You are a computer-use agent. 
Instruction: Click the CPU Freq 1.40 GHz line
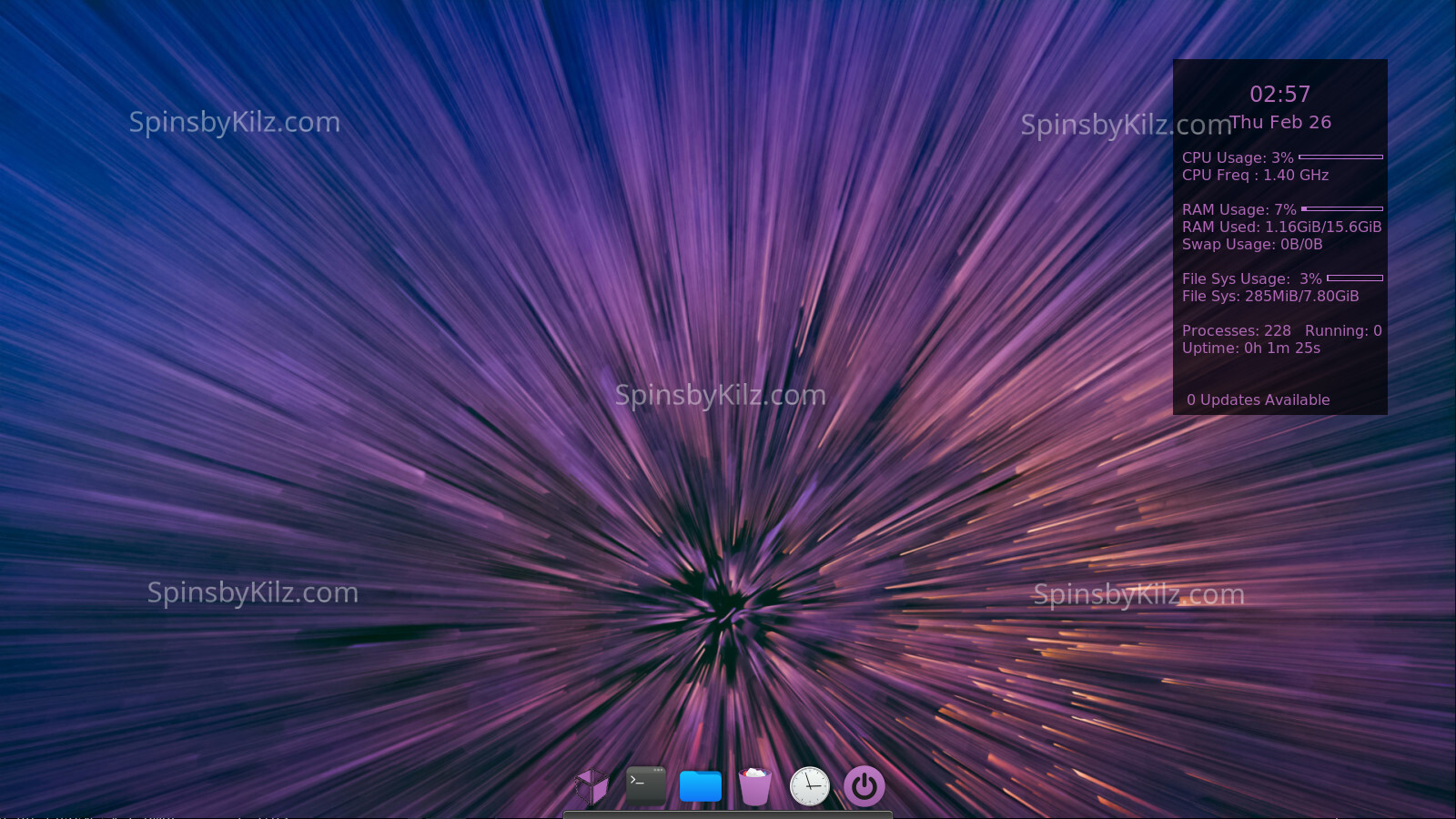pos(1255,176)
